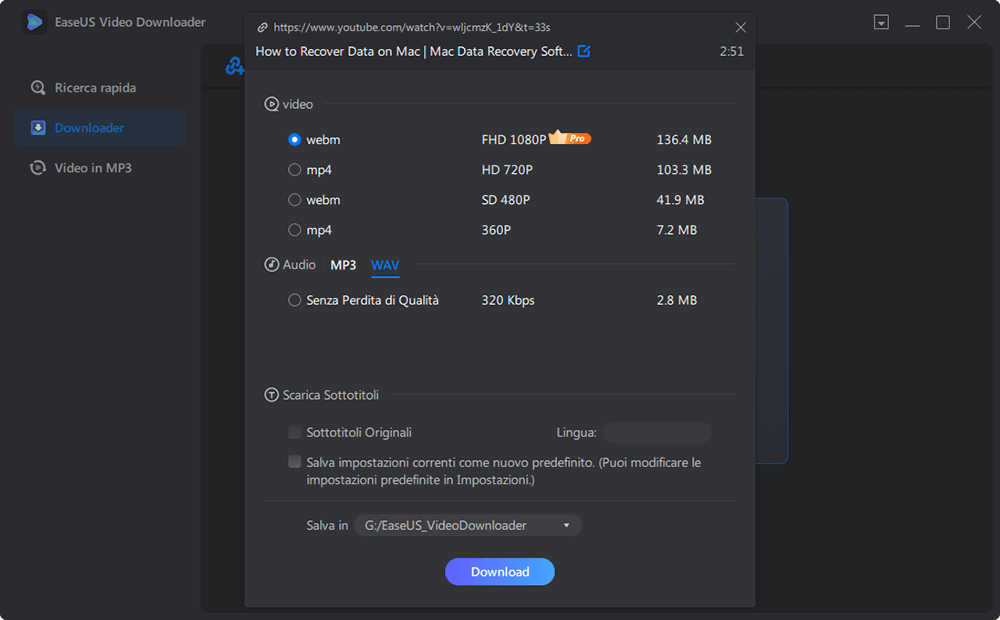Open the Lingua selection field
Image resolution: width=1000 pixels, height=620 pixels.
pos(656,431)
